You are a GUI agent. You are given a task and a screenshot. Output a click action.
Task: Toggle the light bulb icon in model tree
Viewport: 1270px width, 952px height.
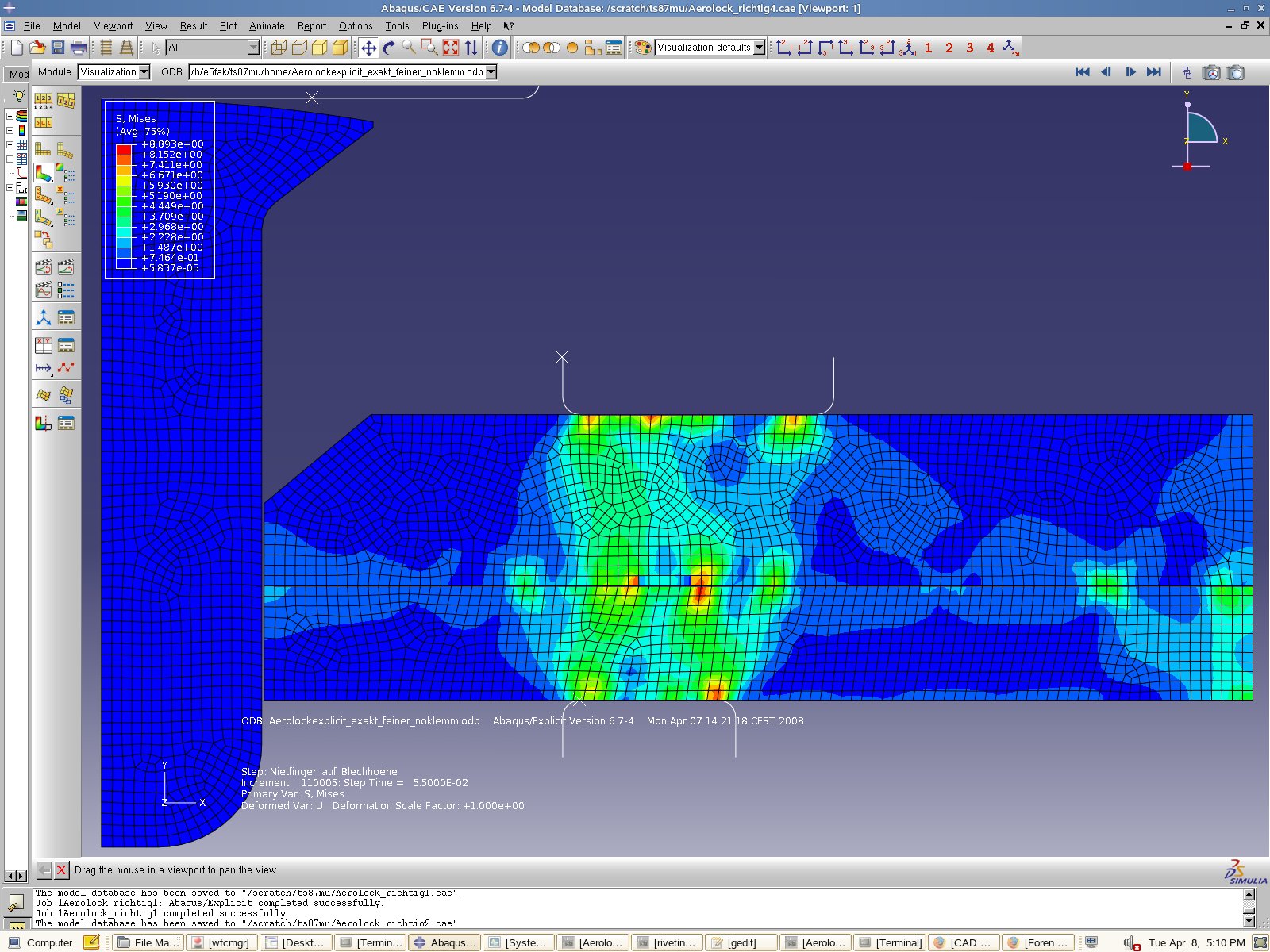pyautogui.click(x=18, y=96)
